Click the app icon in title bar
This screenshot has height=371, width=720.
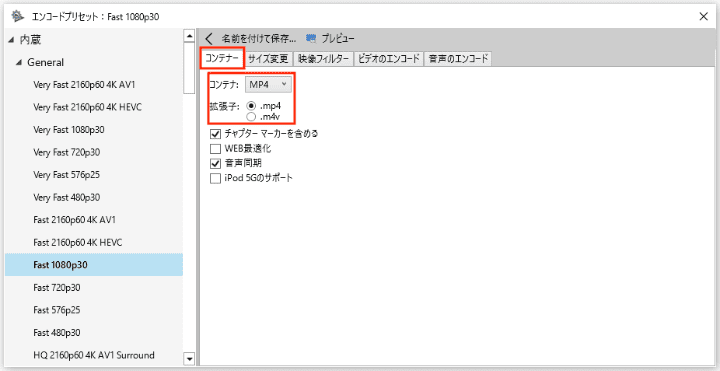pyautogui.click(x=17, y=17)
